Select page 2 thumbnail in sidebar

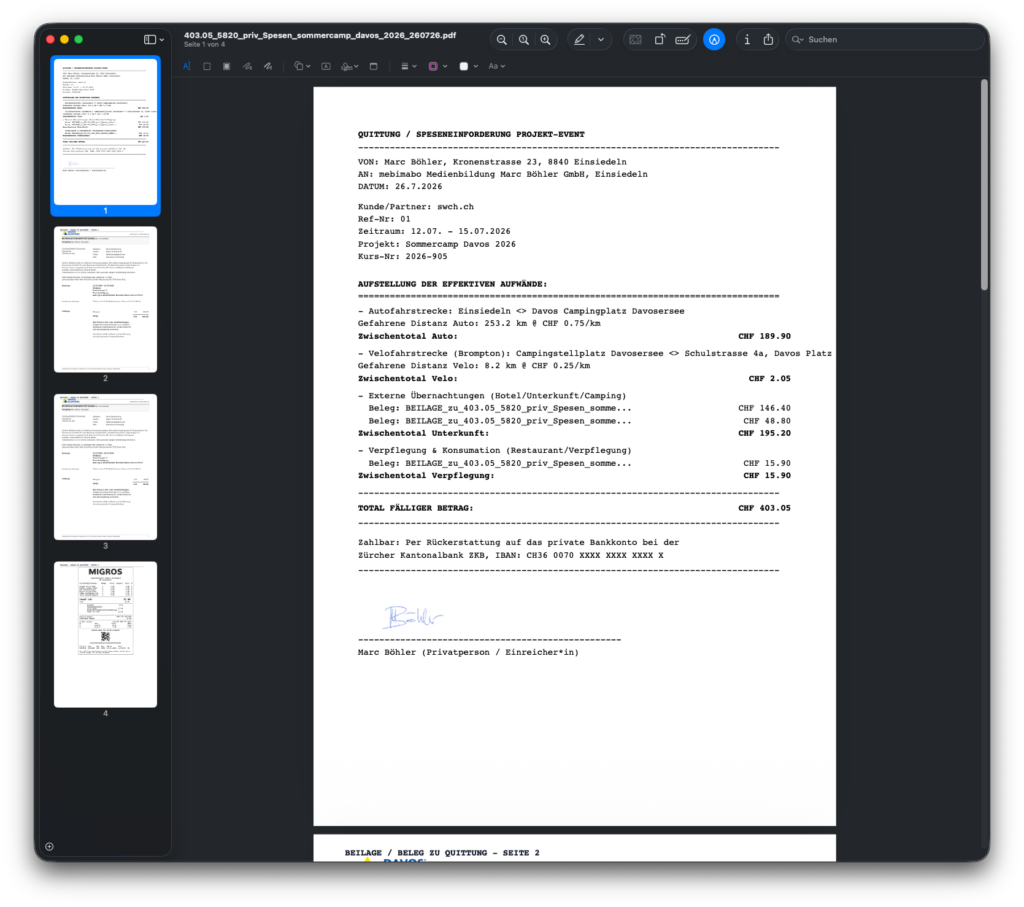[105, 299]
